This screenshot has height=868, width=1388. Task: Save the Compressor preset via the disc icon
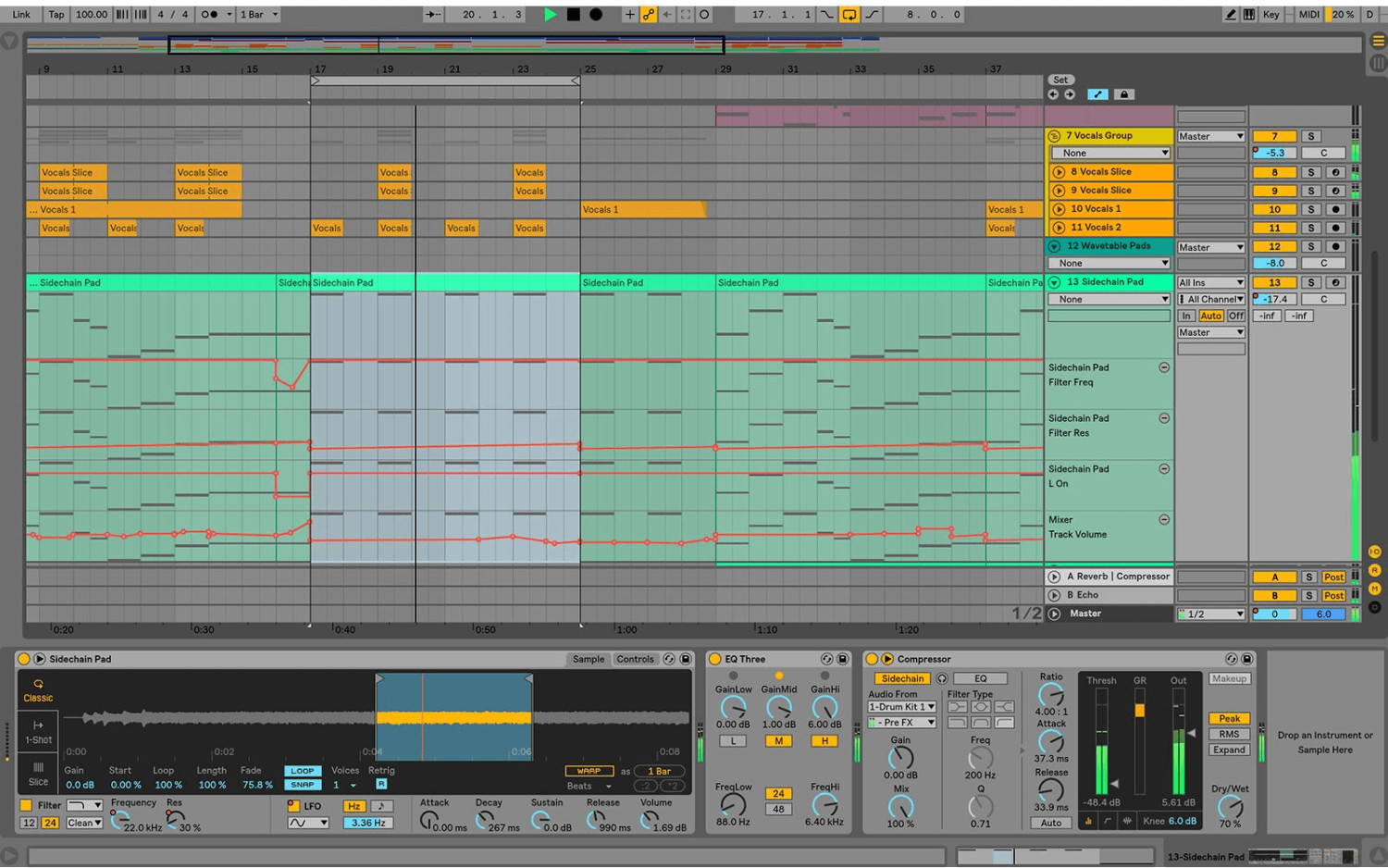1246,658
